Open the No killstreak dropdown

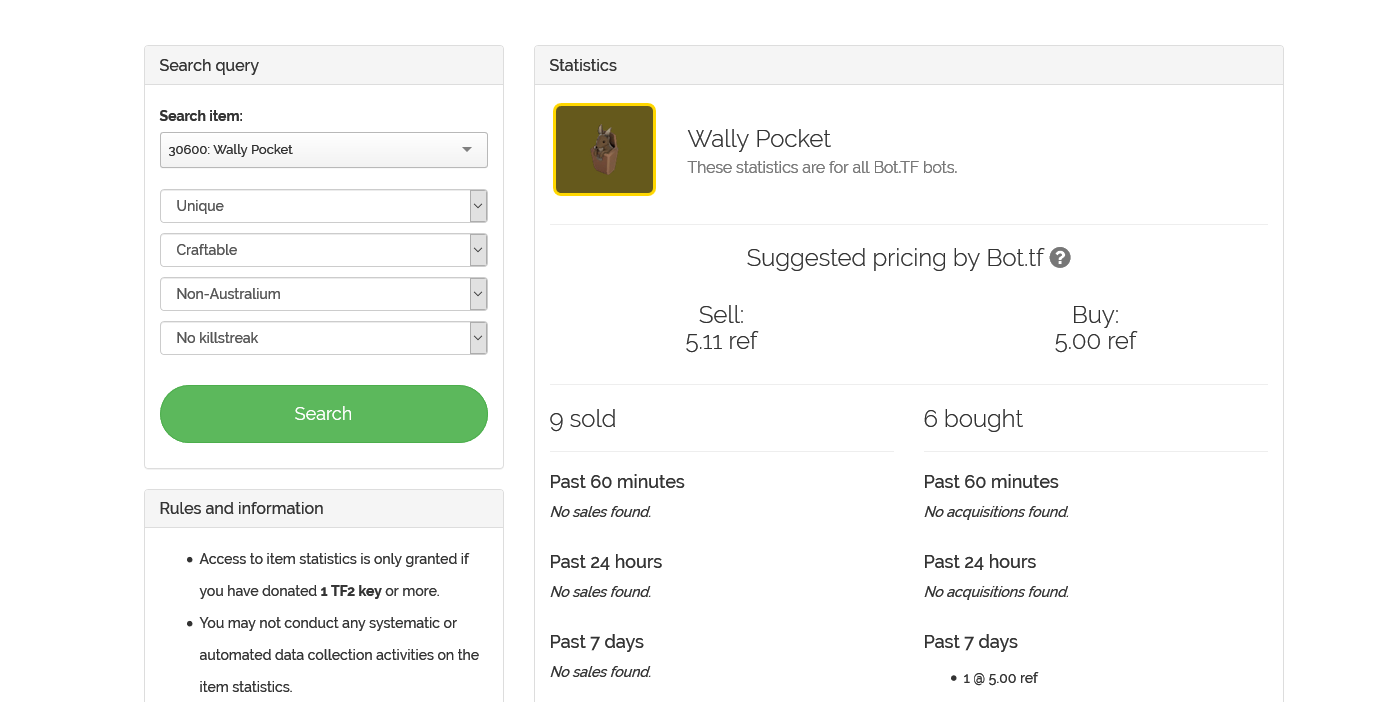coord(323,338)
